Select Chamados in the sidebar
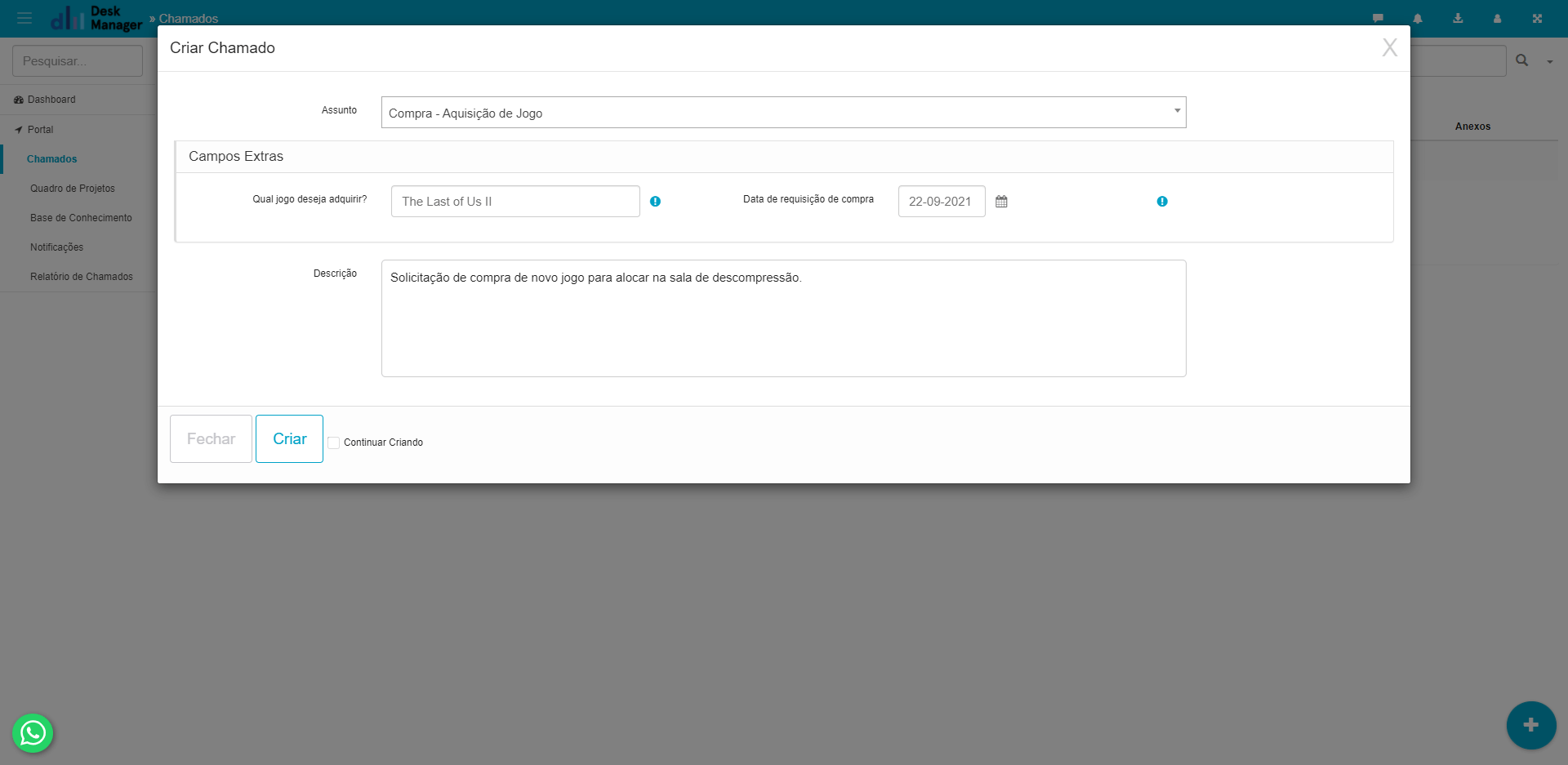The width and height of the screenshot is (1568, 765). (x=51, y=159)
